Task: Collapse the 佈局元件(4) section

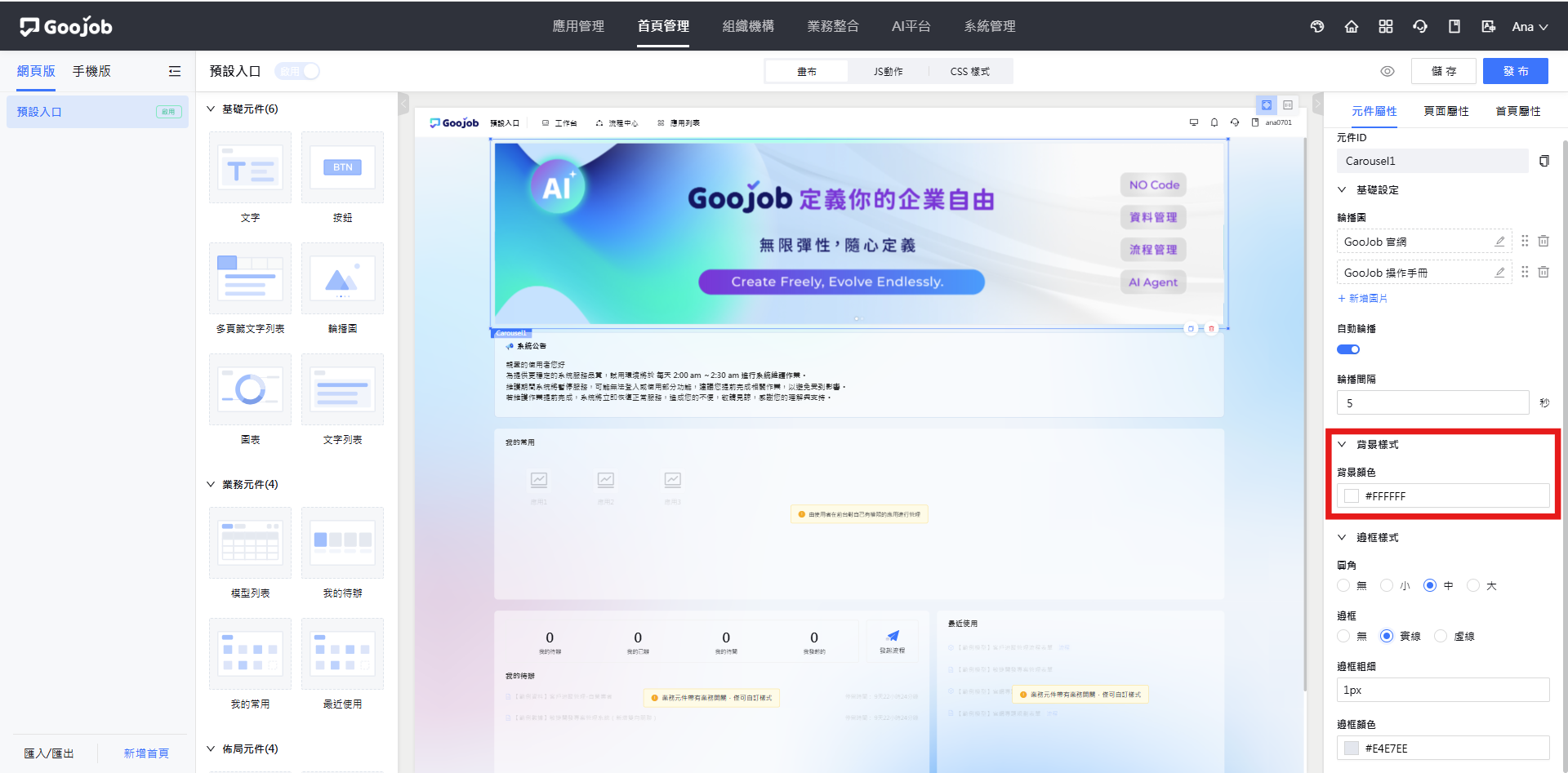Action: (211, 749)
